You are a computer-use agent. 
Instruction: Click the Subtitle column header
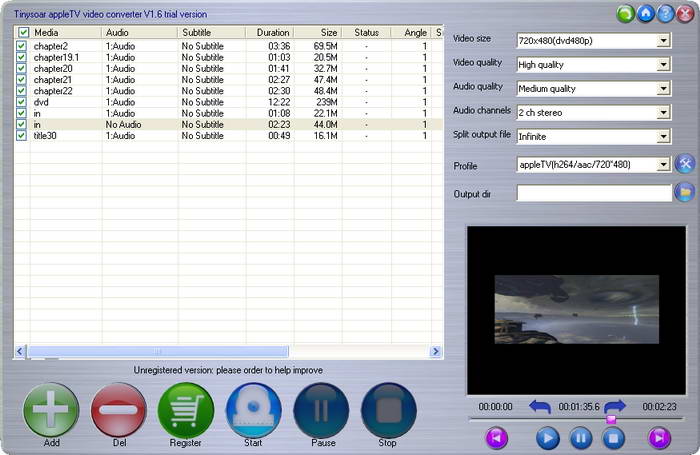click(212, 32)
